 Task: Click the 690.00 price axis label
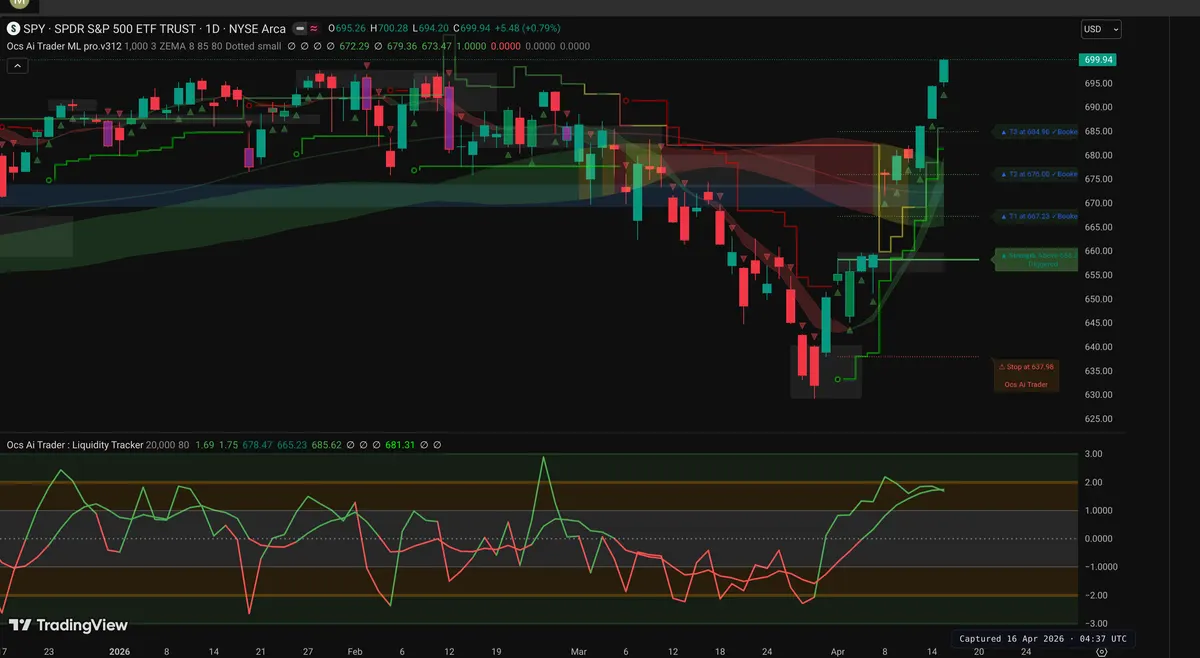coord(1098,107)
